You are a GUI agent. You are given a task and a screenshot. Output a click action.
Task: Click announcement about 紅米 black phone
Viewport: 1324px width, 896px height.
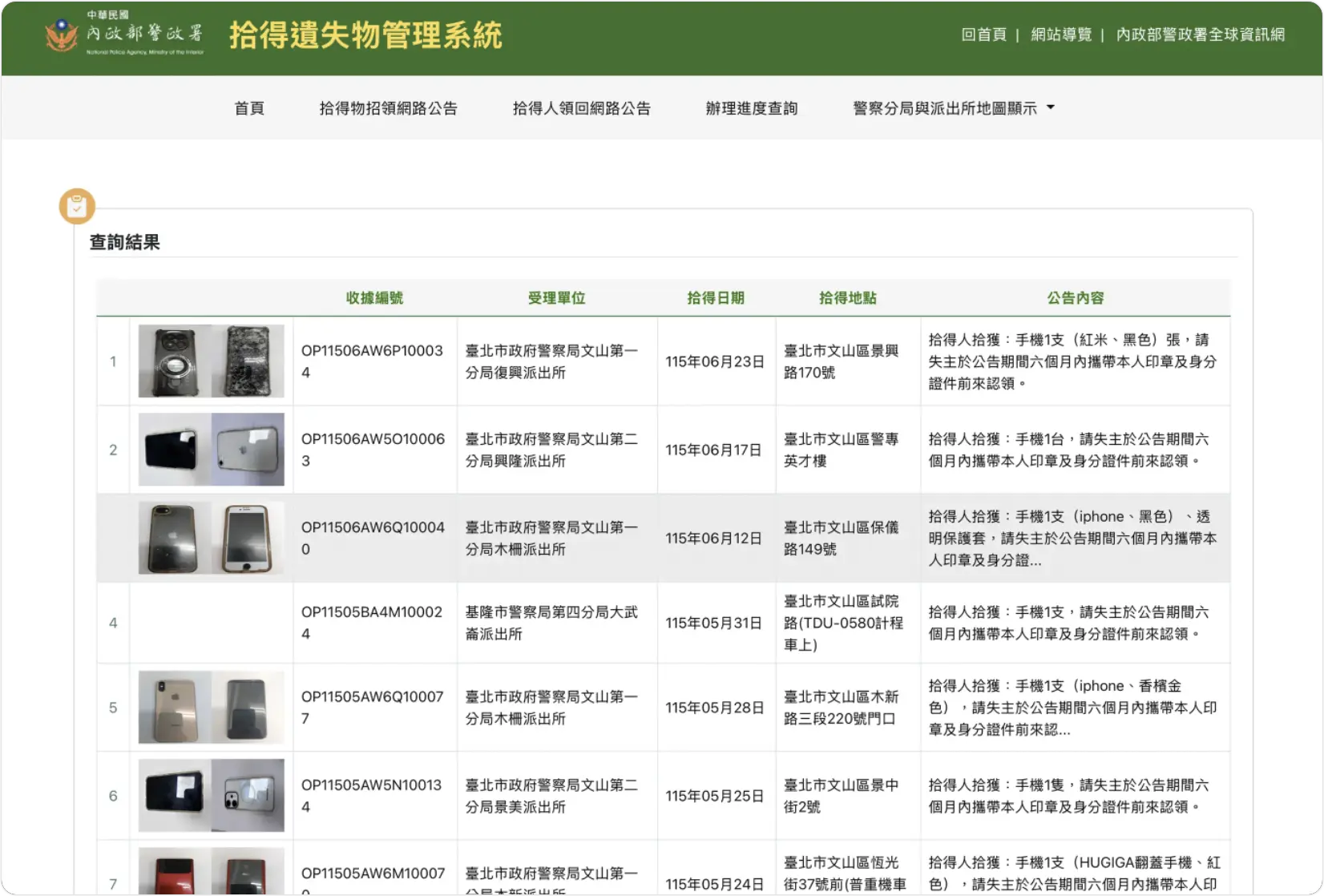(x=1072, y=361)
